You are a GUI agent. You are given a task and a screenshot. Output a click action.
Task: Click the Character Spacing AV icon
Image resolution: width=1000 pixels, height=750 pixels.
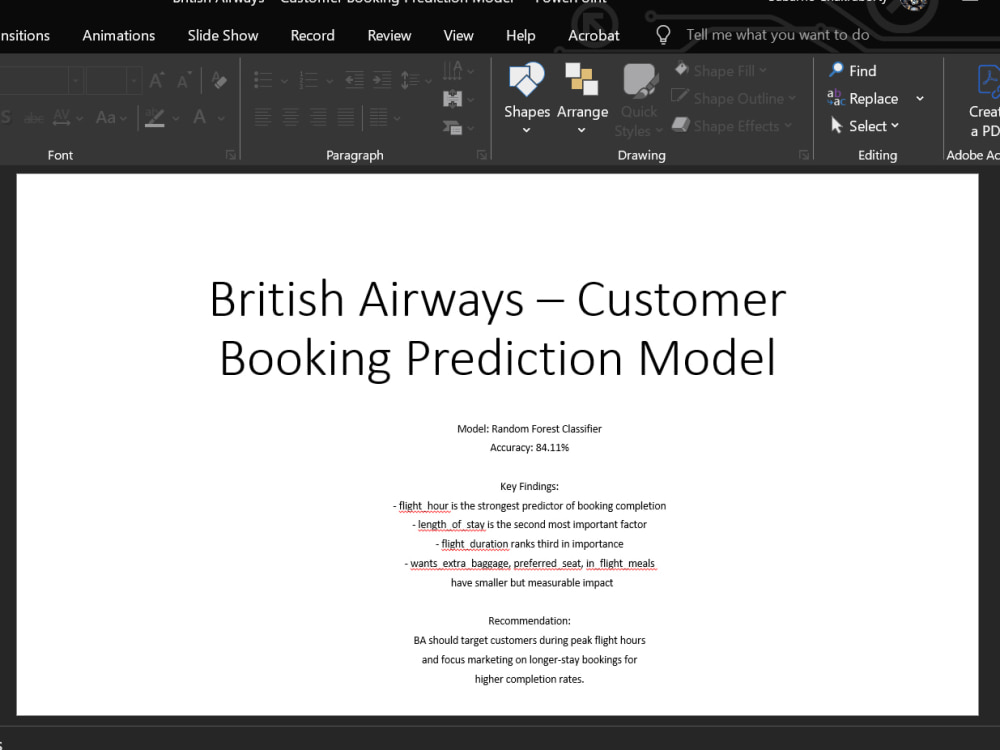pyautogui.click(x=62, y=117)
